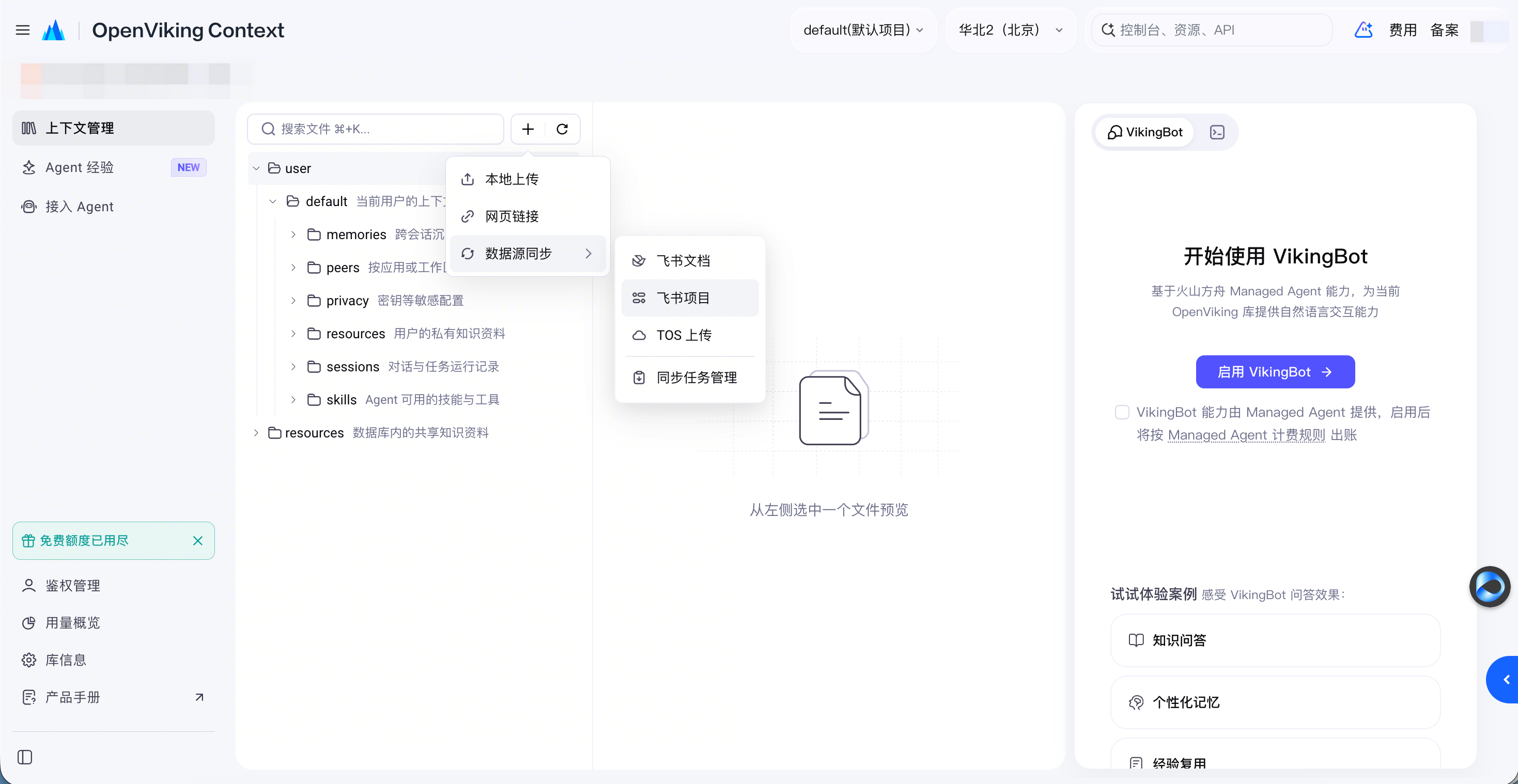Open Agent 经验 in the sidebar
This screenshot has width=1518, height=784.
tap(113, 167)
